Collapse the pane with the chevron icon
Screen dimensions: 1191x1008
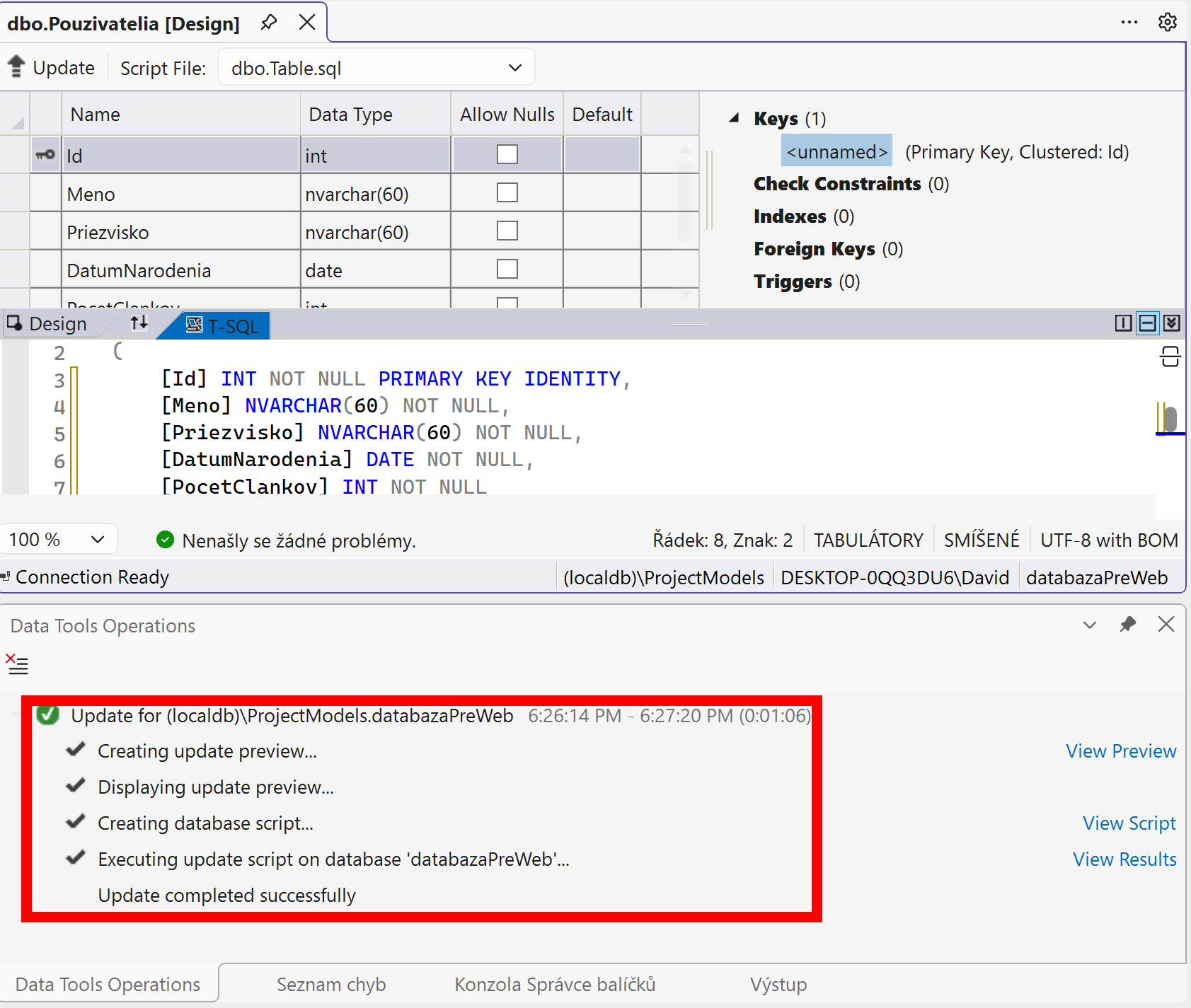[x=1172, y=323]
